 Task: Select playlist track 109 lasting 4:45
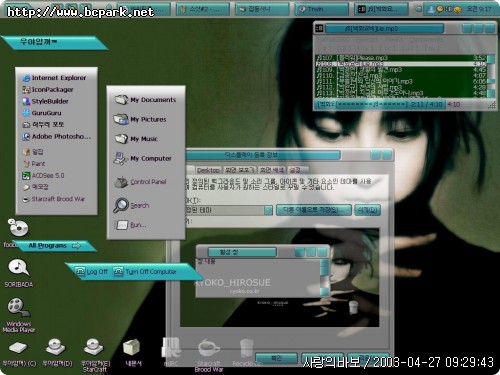click(x=400, y=70)
